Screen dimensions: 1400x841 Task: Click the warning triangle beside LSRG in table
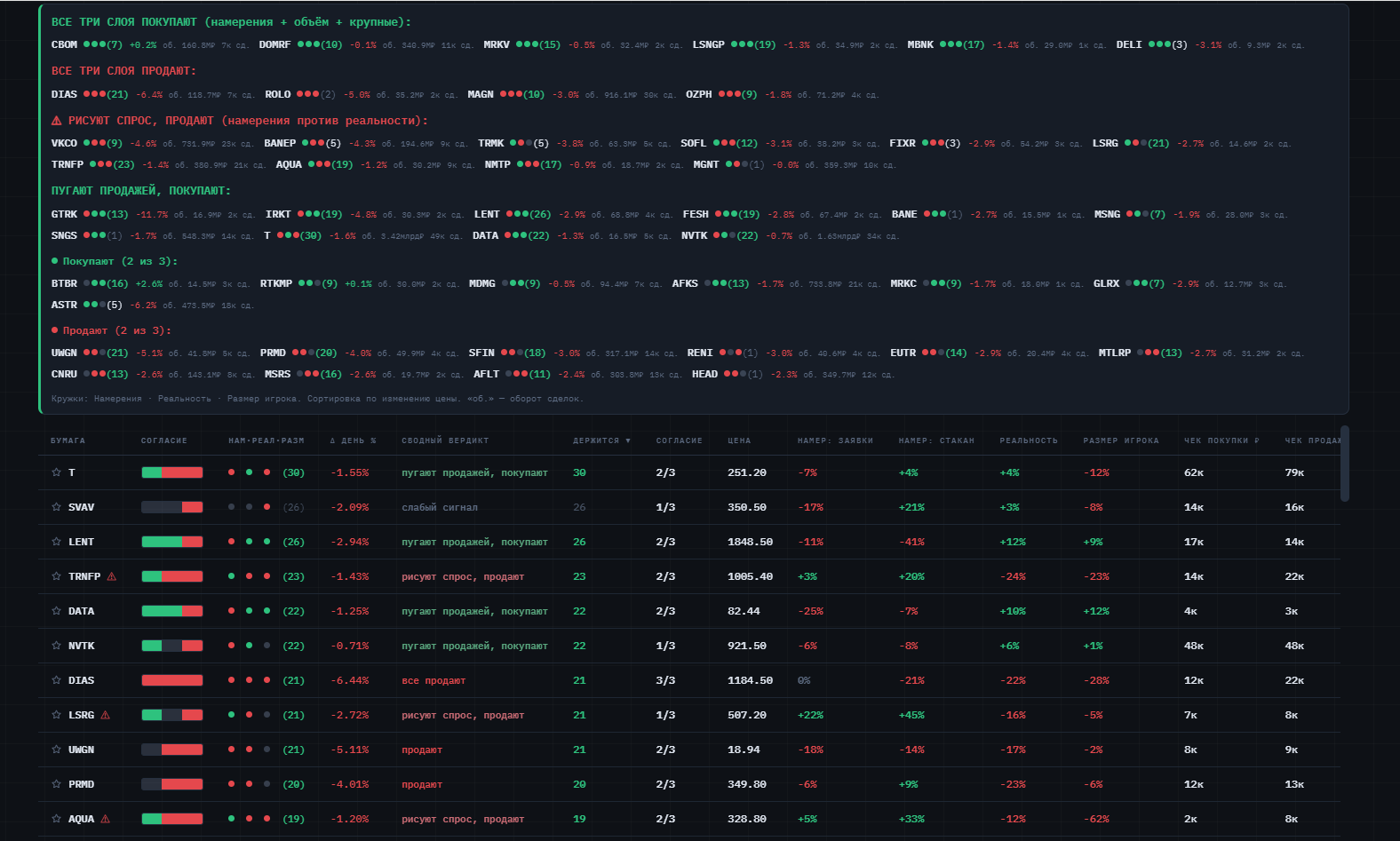106,715
